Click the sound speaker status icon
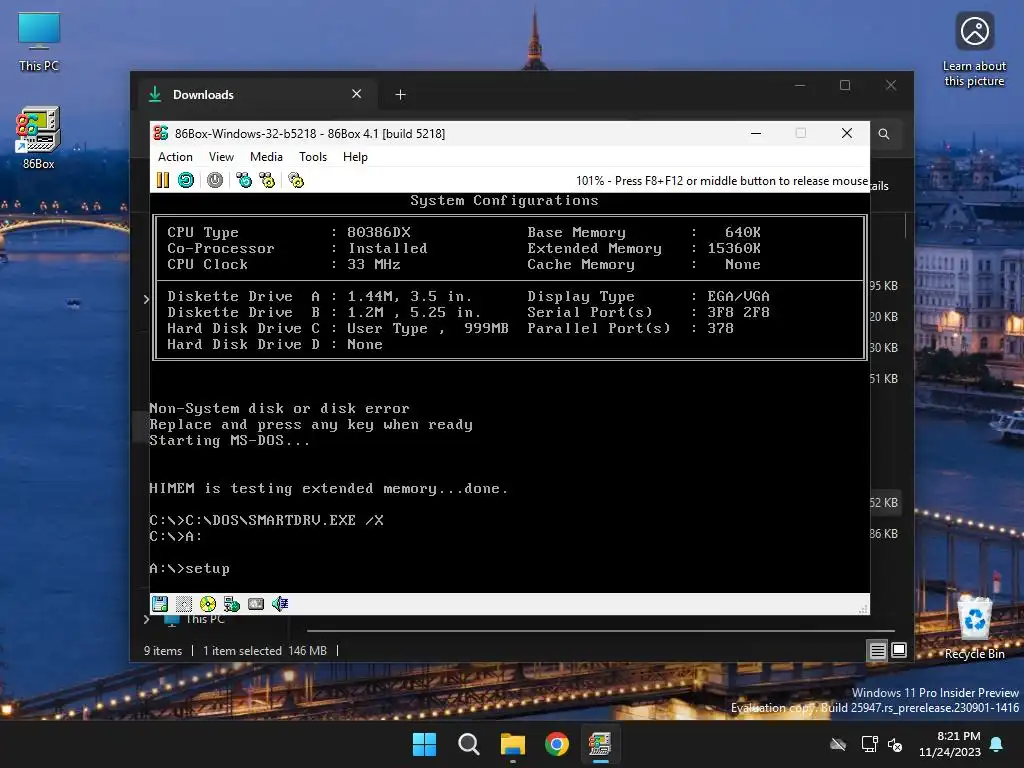The height and width of the screenshot is (768, 1024). coord(280,604)
